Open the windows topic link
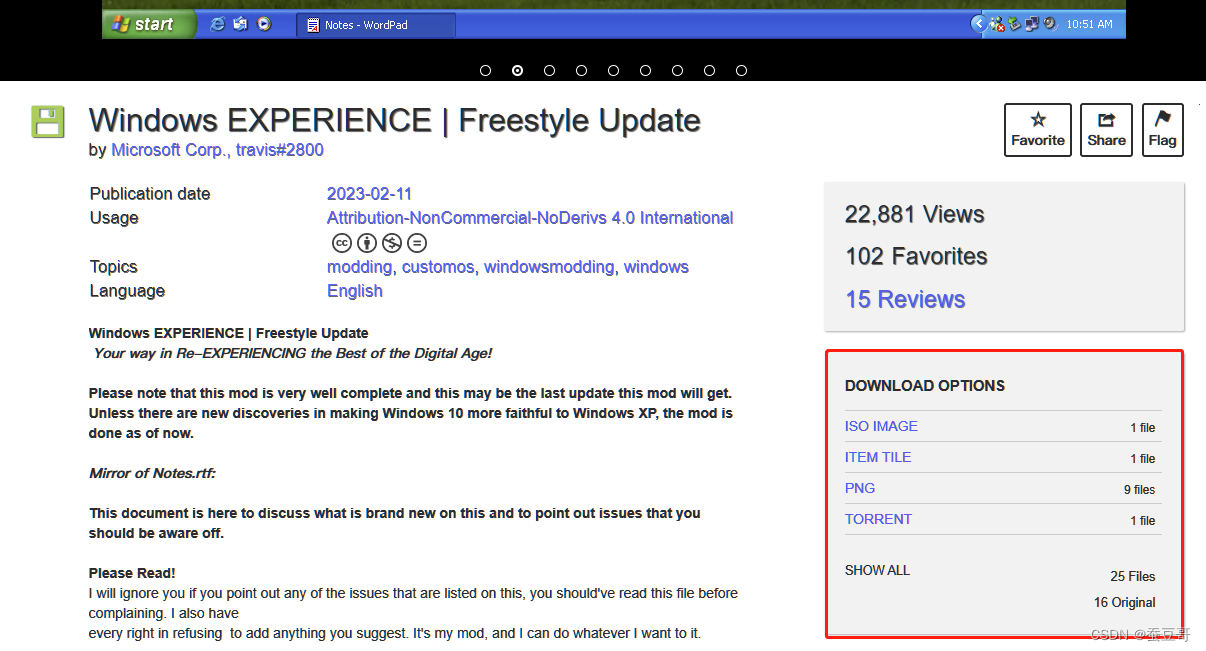Viewport: 1206px width, 651px height. coord(656,267)
